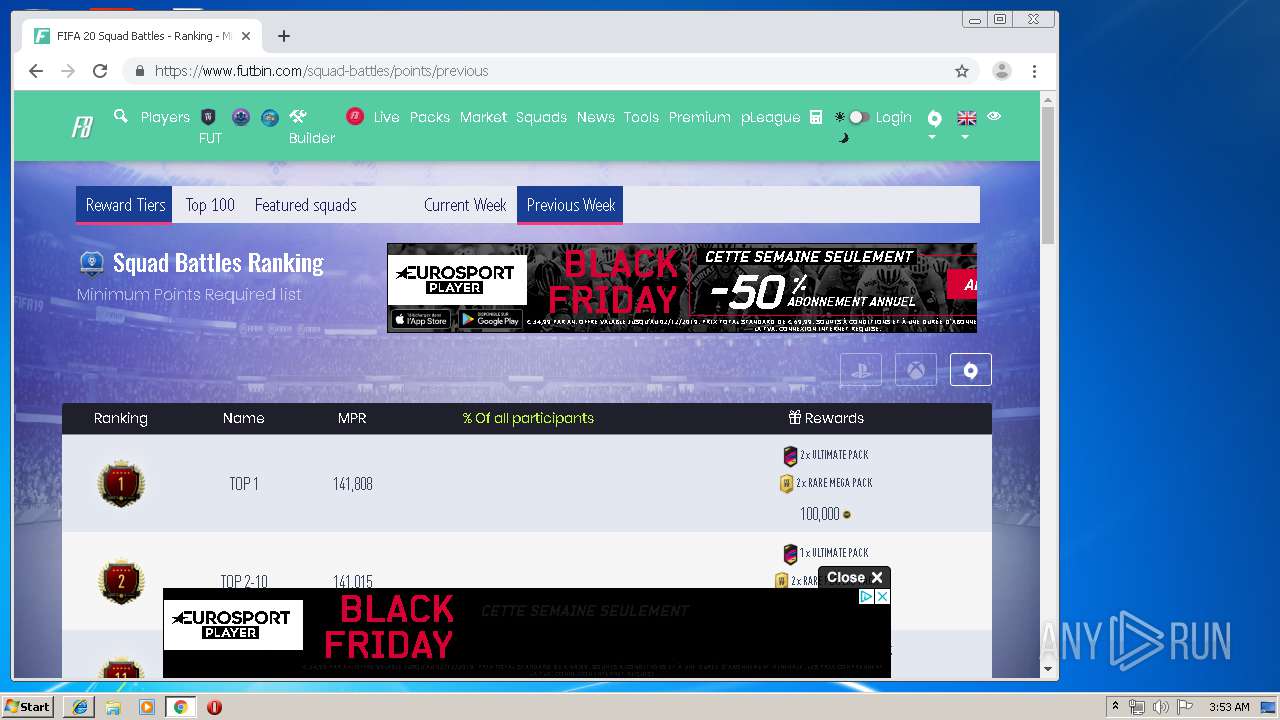The height and width of the screenshot is (720, 1280).
Task: Click the rank 2 badge icon
Action: [x=121, y=581]
